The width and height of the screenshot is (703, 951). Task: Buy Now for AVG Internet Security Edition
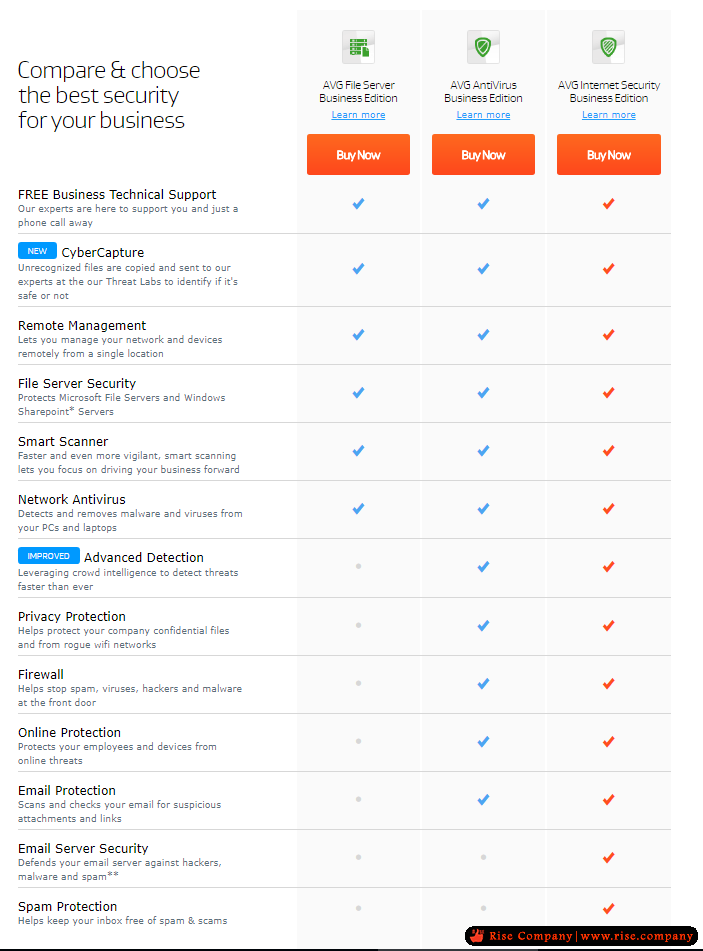[609, 155]
